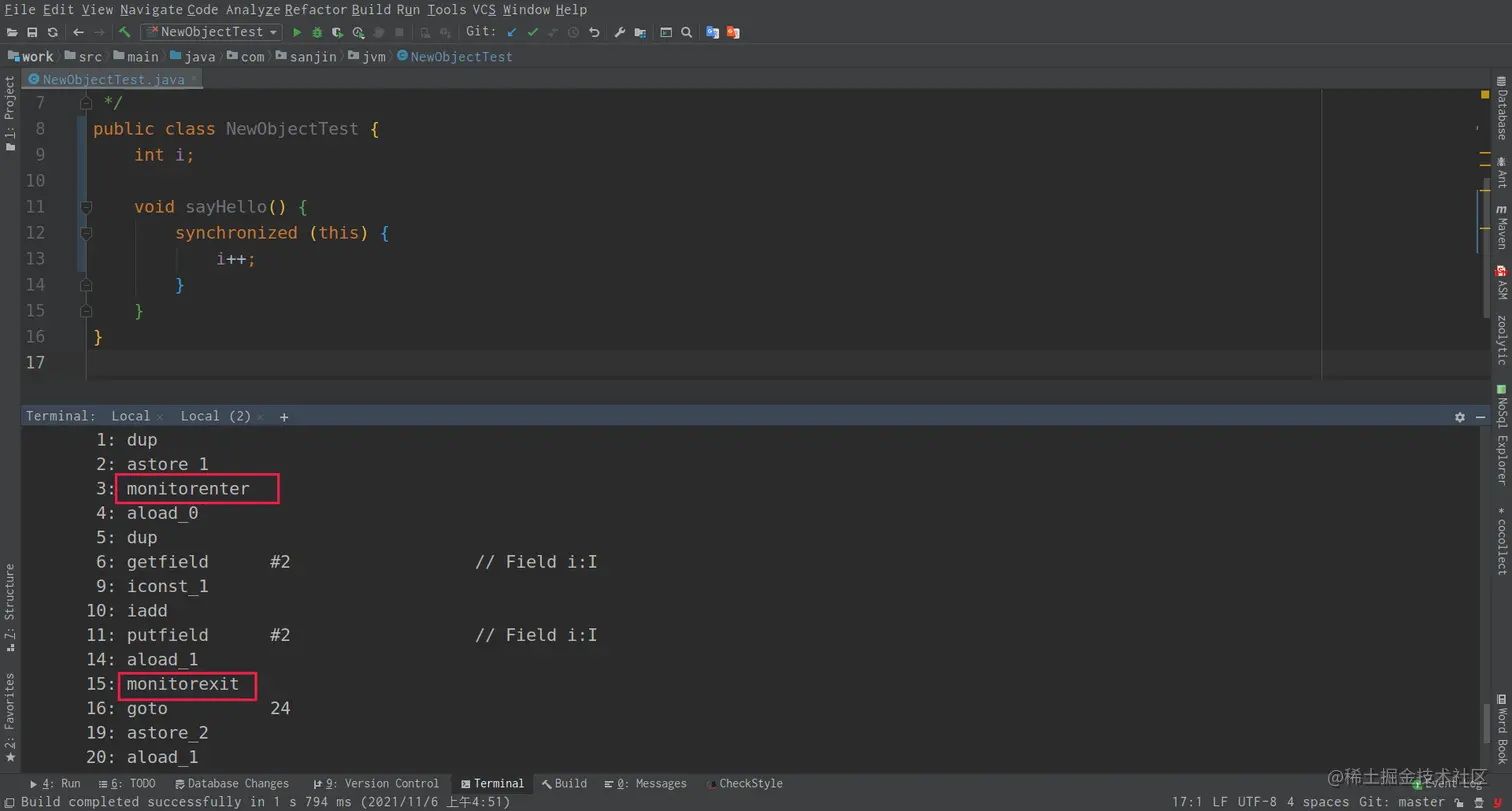Click the 'jvm' breadcrumb package
Screen dimensions: 1512x811
point(368,57)
